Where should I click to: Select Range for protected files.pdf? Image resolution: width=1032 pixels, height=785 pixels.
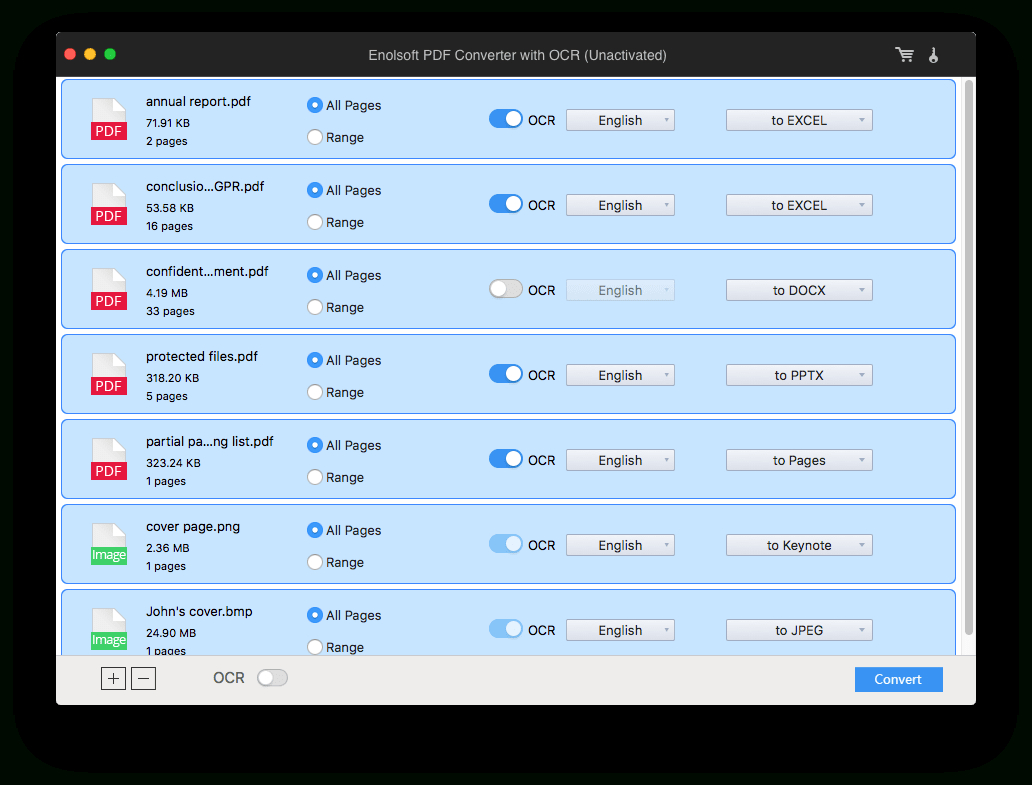coord(313,392)
